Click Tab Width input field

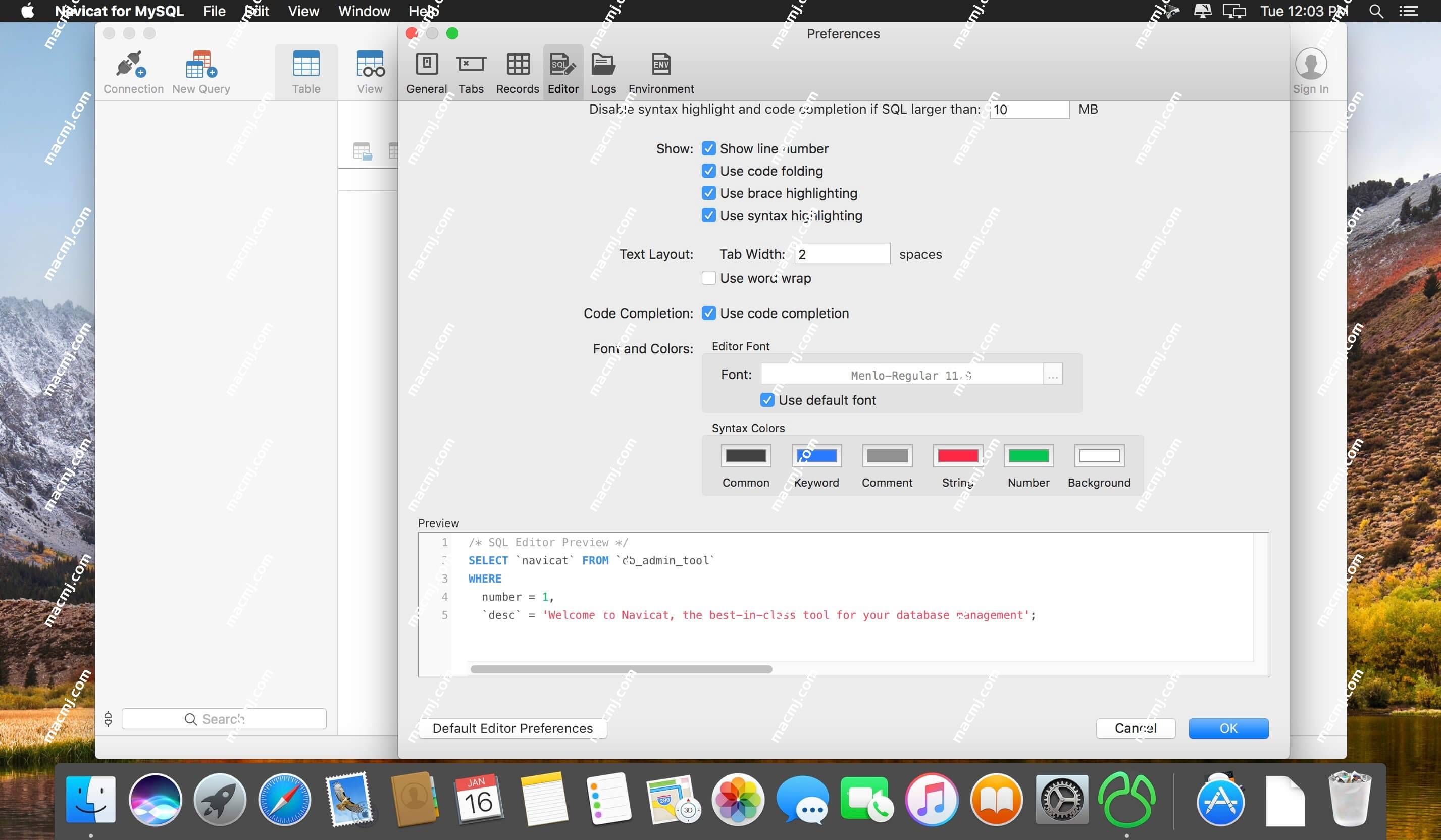click(843, 254)
